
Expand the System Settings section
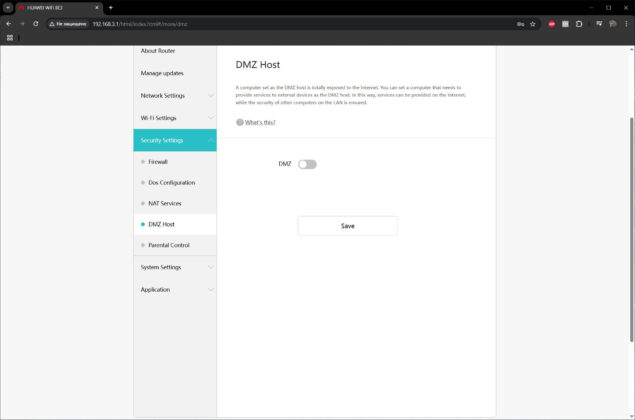point(175,267)
